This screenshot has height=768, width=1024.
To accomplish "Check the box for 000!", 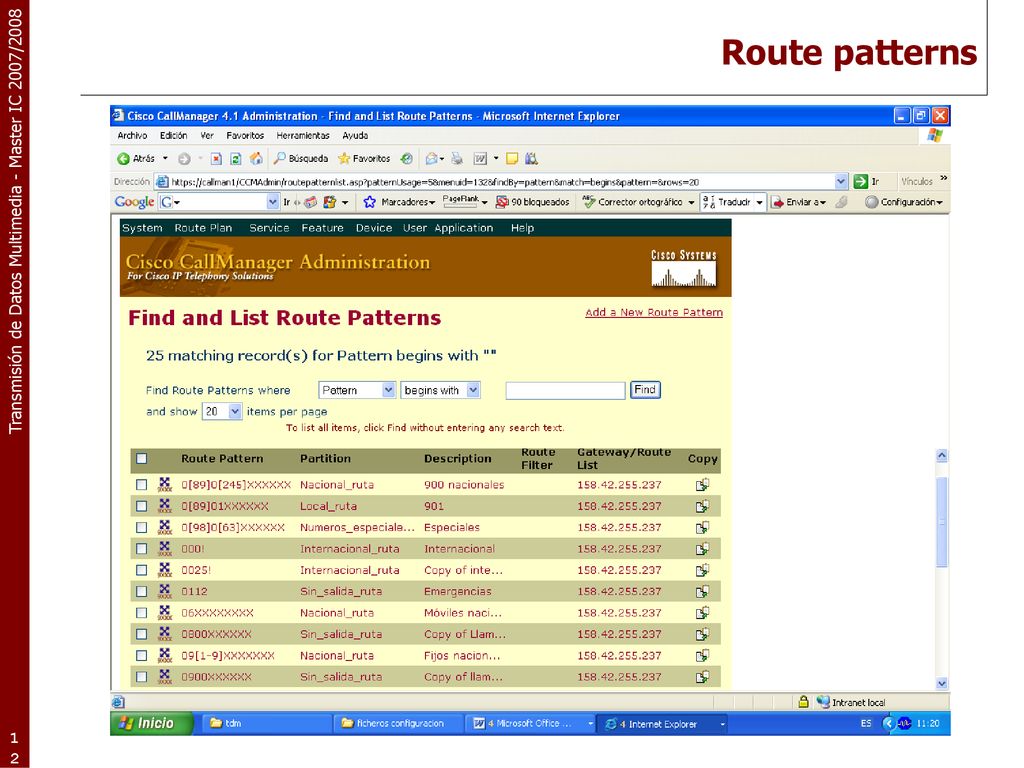I will click(x=141, y=549).
